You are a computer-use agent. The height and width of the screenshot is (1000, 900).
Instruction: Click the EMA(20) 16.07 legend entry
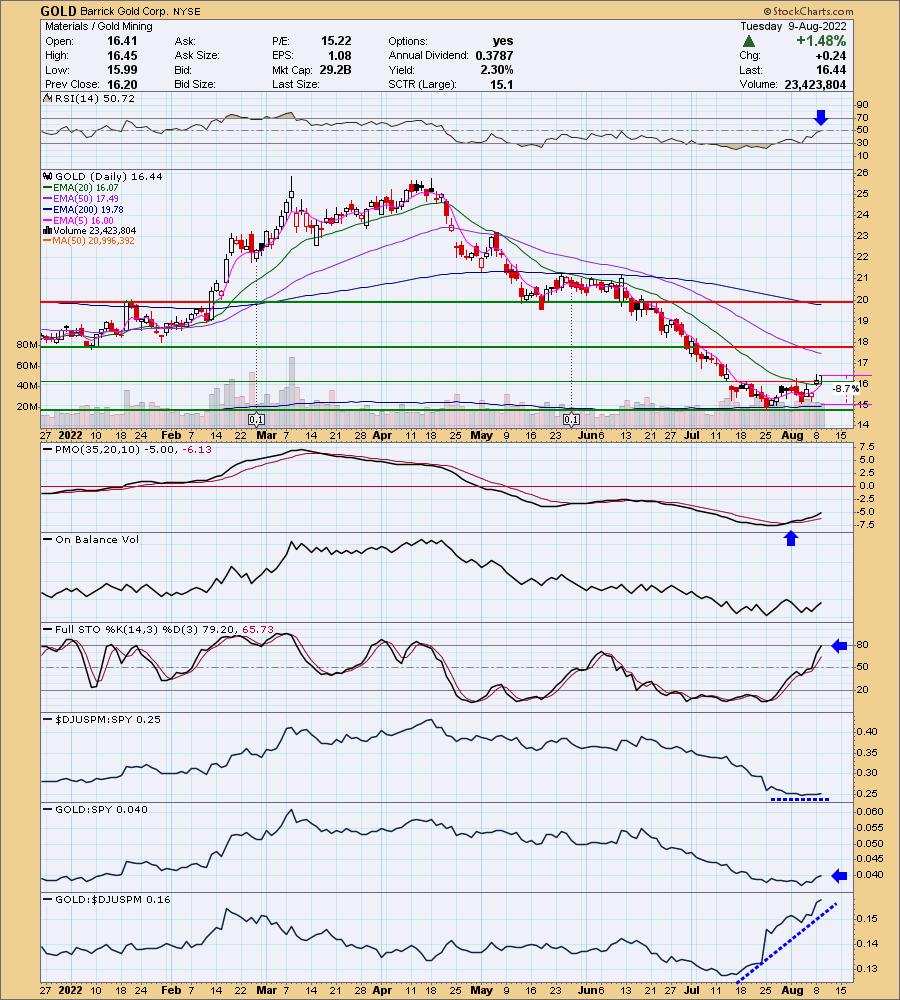[86, 188]
